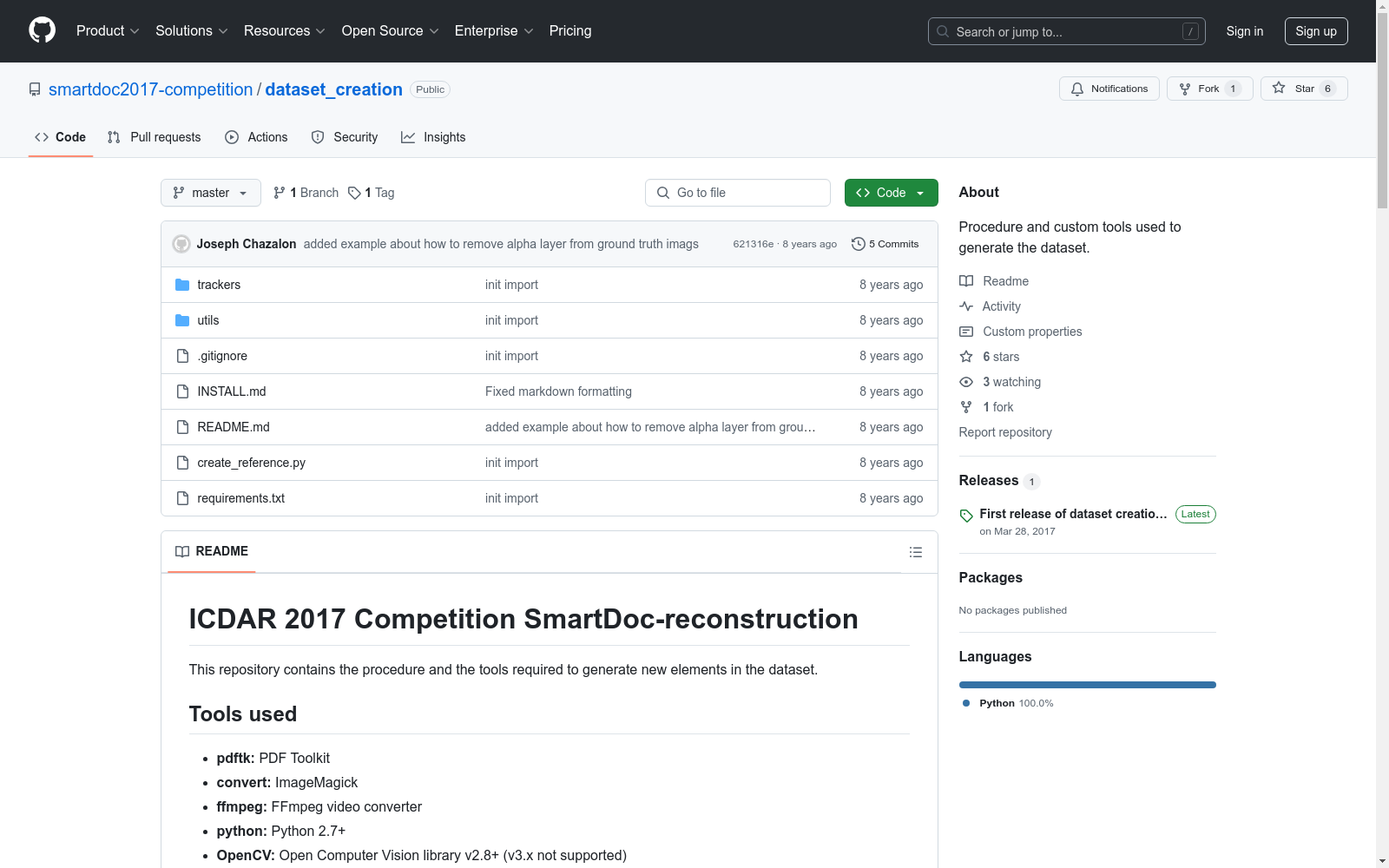Open the create_reference.py file
This screenshot has height=868, width=1389.
[x=252, y=463]
